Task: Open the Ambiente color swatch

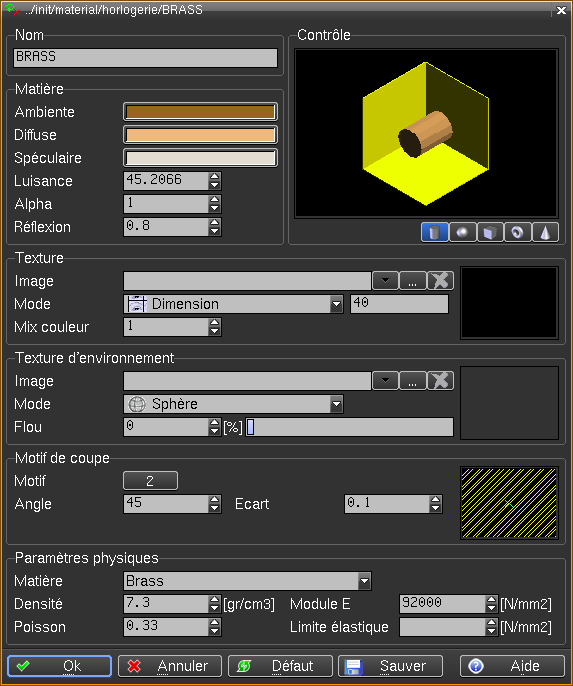Action: [x=200, y=112]
